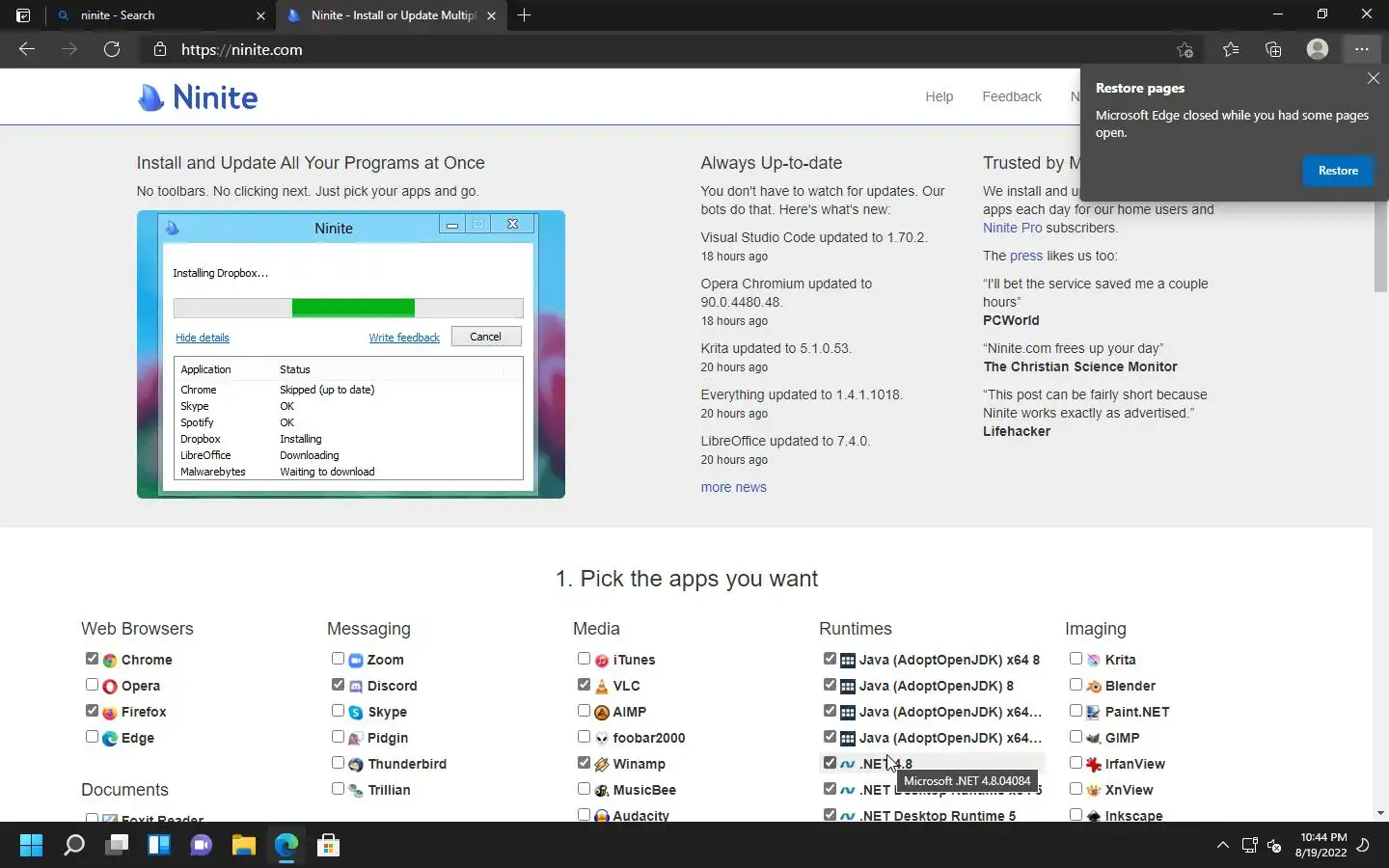Viewport: 1389px width, 868px height.
Task: Uncheck Java (AdoptOpenJDK) x64 8 checkbox
Action: coord(830,659)
